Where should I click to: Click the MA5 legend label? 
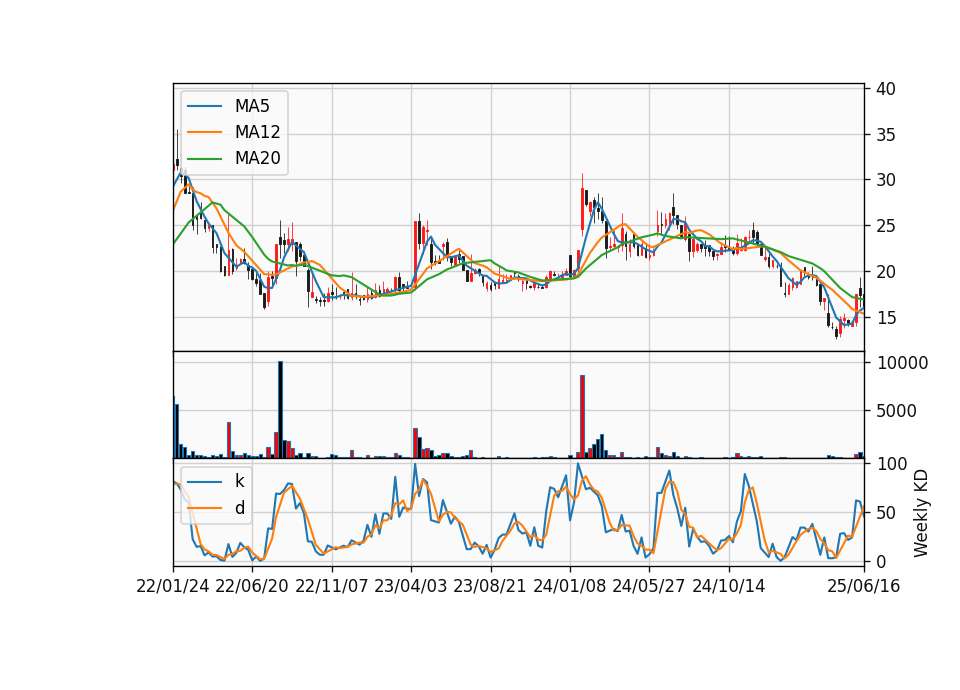pyautogui.click(x=252, y=106)
